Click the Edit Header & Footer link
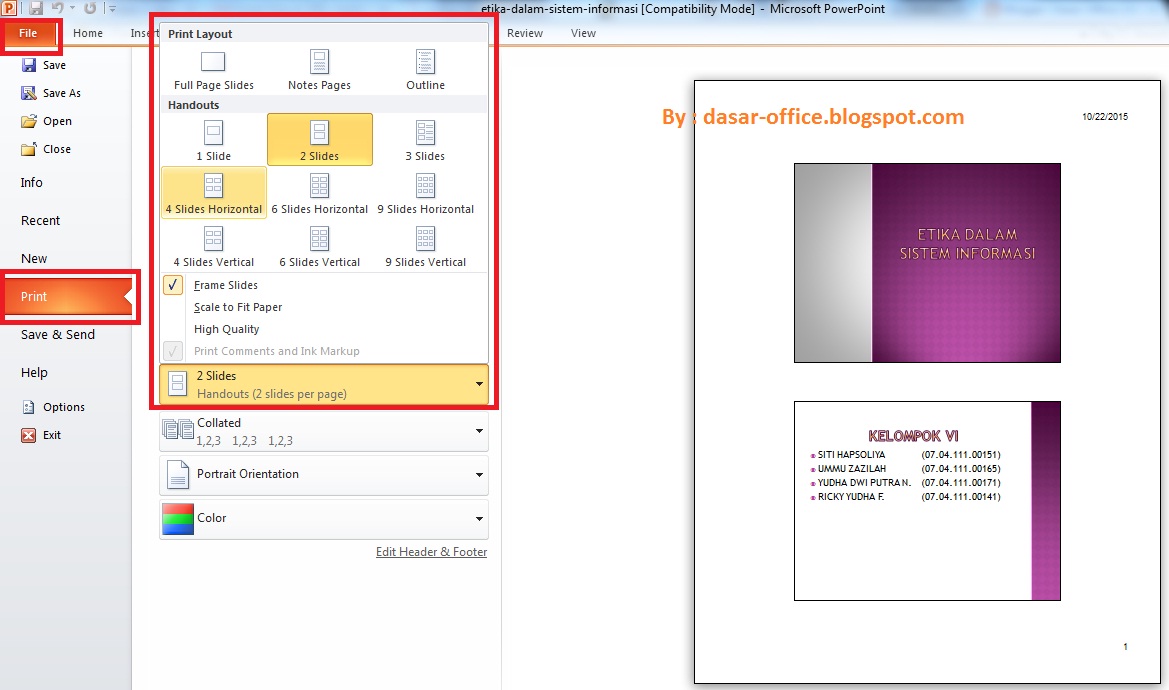This screenshot has width=1169, height=690. pos(431,552)
